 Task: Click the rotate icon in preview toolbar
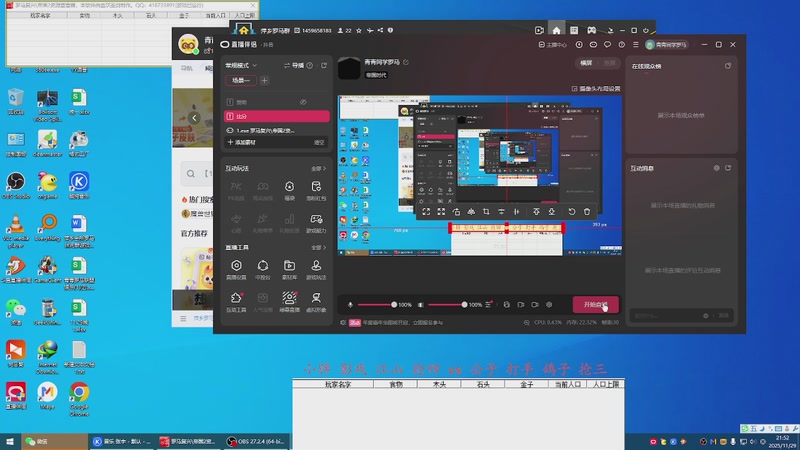click(456, 212)
